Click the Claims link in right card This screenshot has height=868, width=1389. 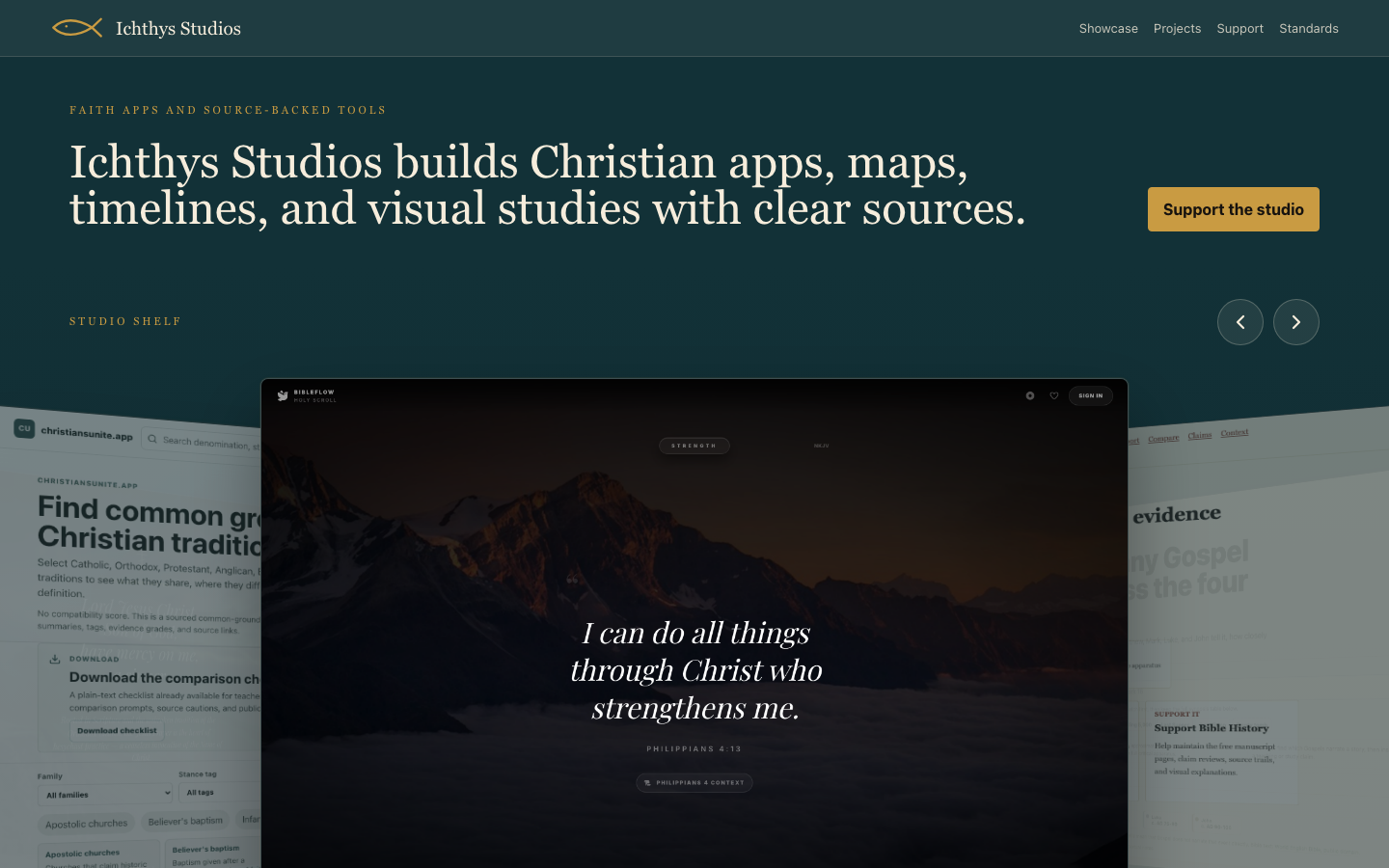[1200, 435]
